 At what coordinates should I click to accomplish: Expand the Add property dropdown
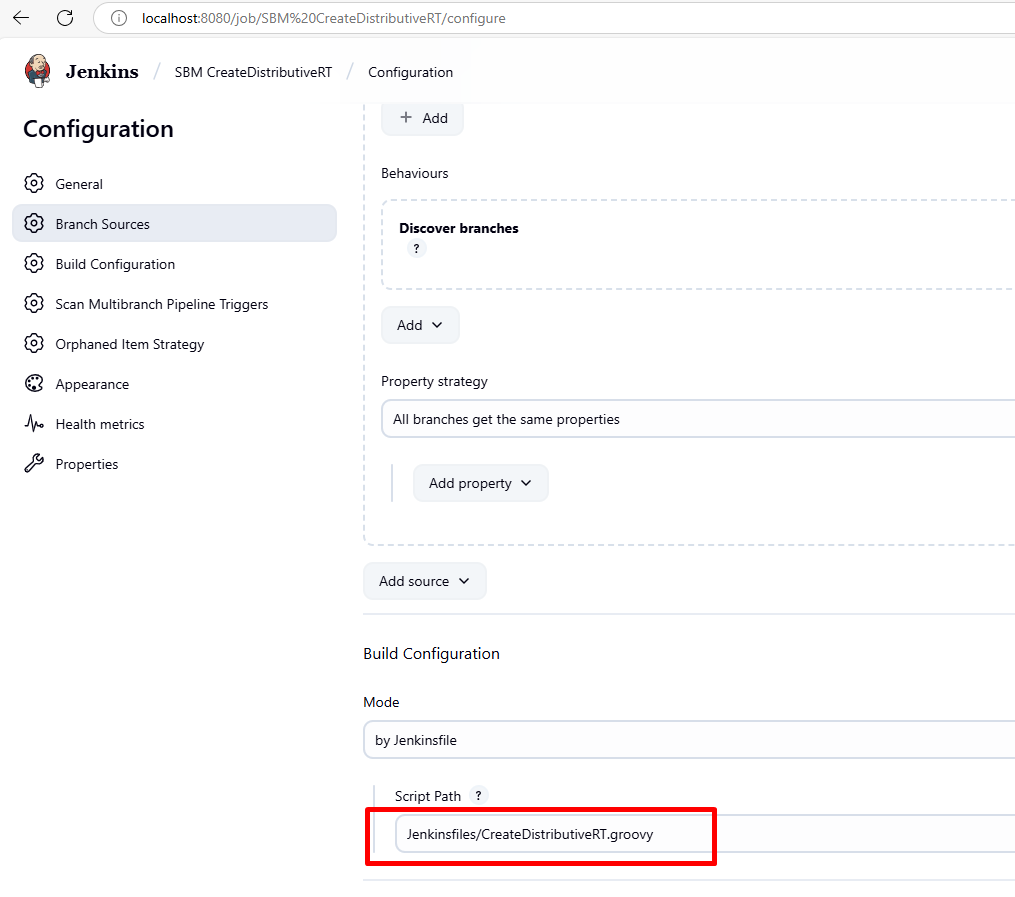tap(480, 483)
